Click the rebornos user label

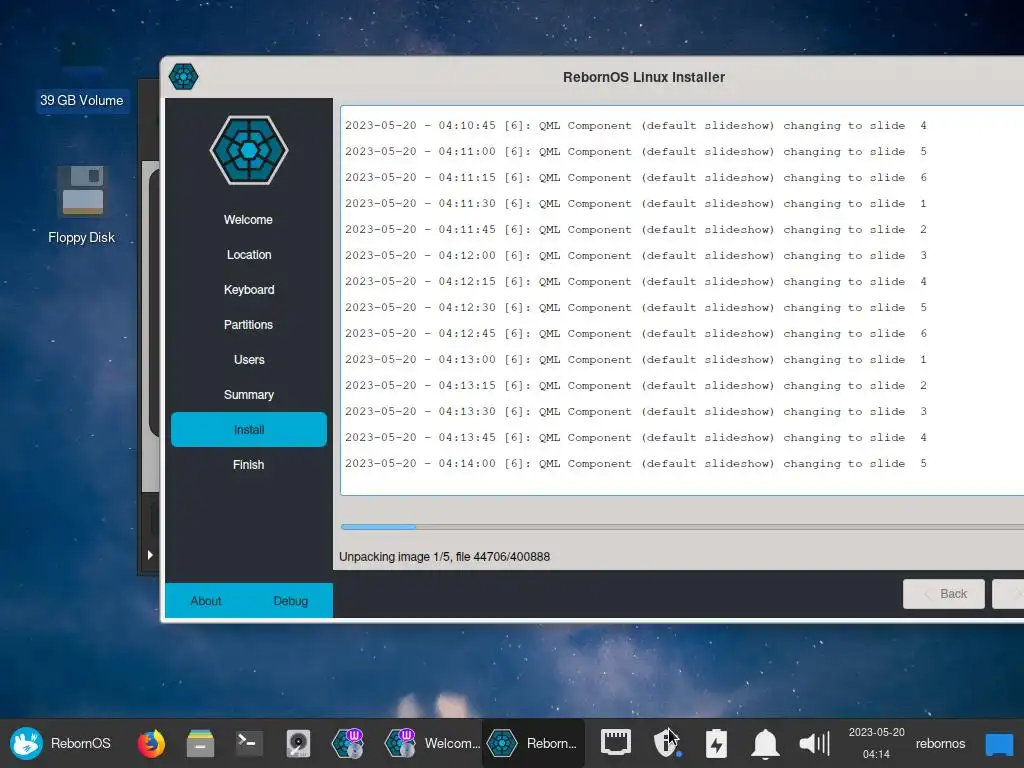940,743
